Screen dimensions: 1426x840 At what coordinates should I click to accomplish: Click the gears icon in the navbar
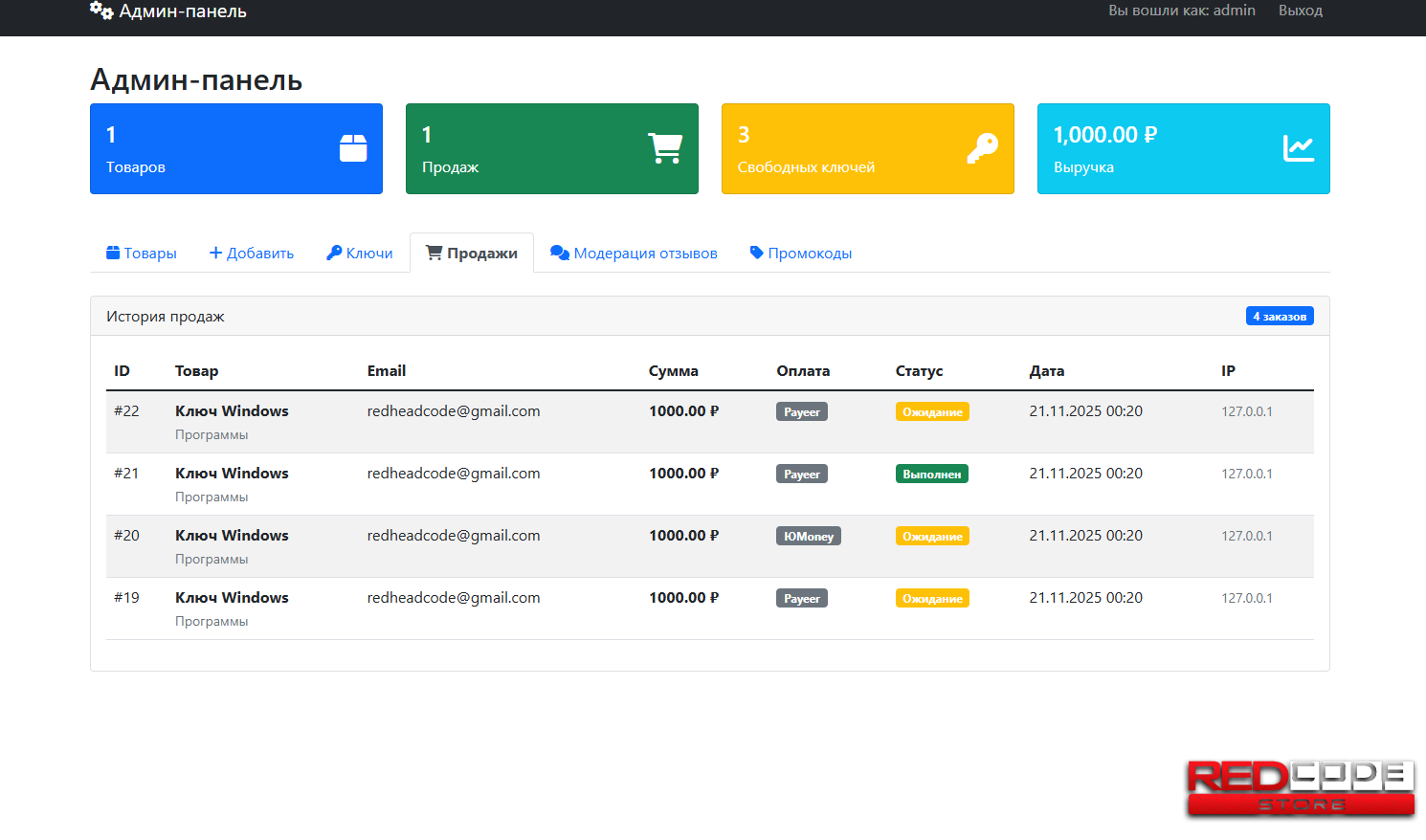tap(101, 11)
